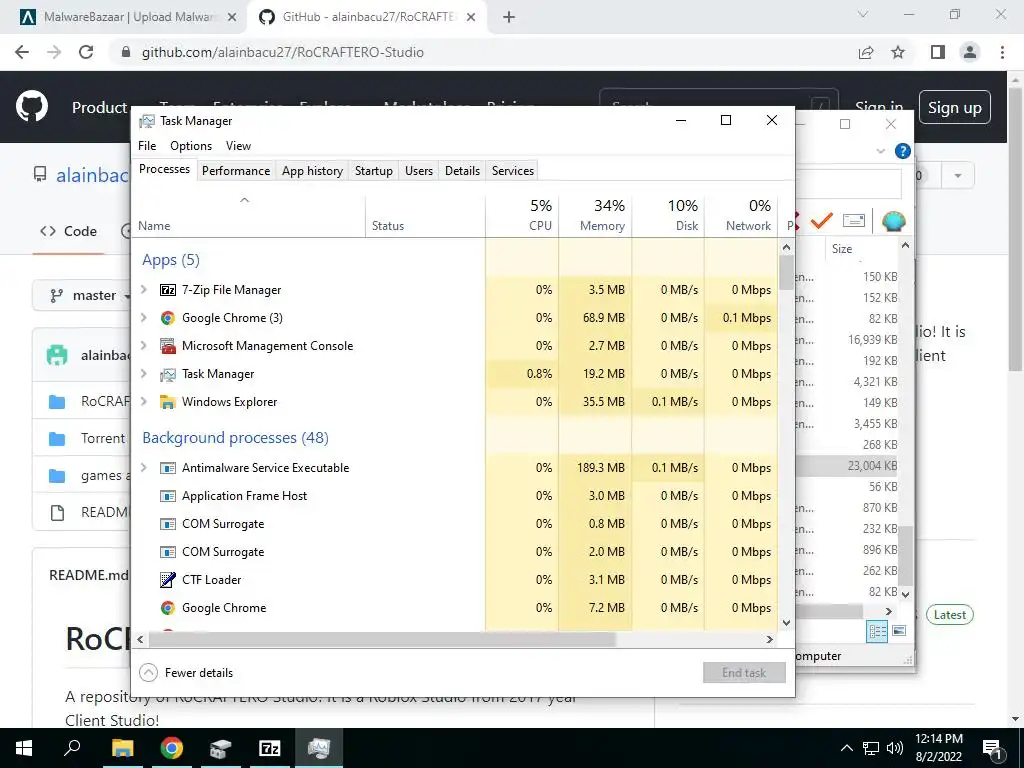Image resolution: width=1024 pixels, height=768 pixels.
Task: Select the COM Surrogate 0.8 MB row
Action: 455,524
